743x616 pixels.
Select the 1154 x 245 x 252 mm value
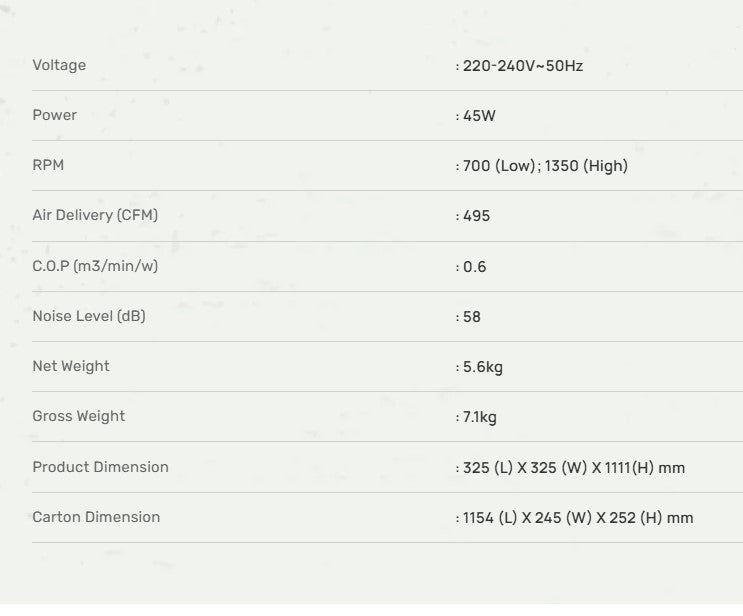pyautogui.click(x=578, y=518)
